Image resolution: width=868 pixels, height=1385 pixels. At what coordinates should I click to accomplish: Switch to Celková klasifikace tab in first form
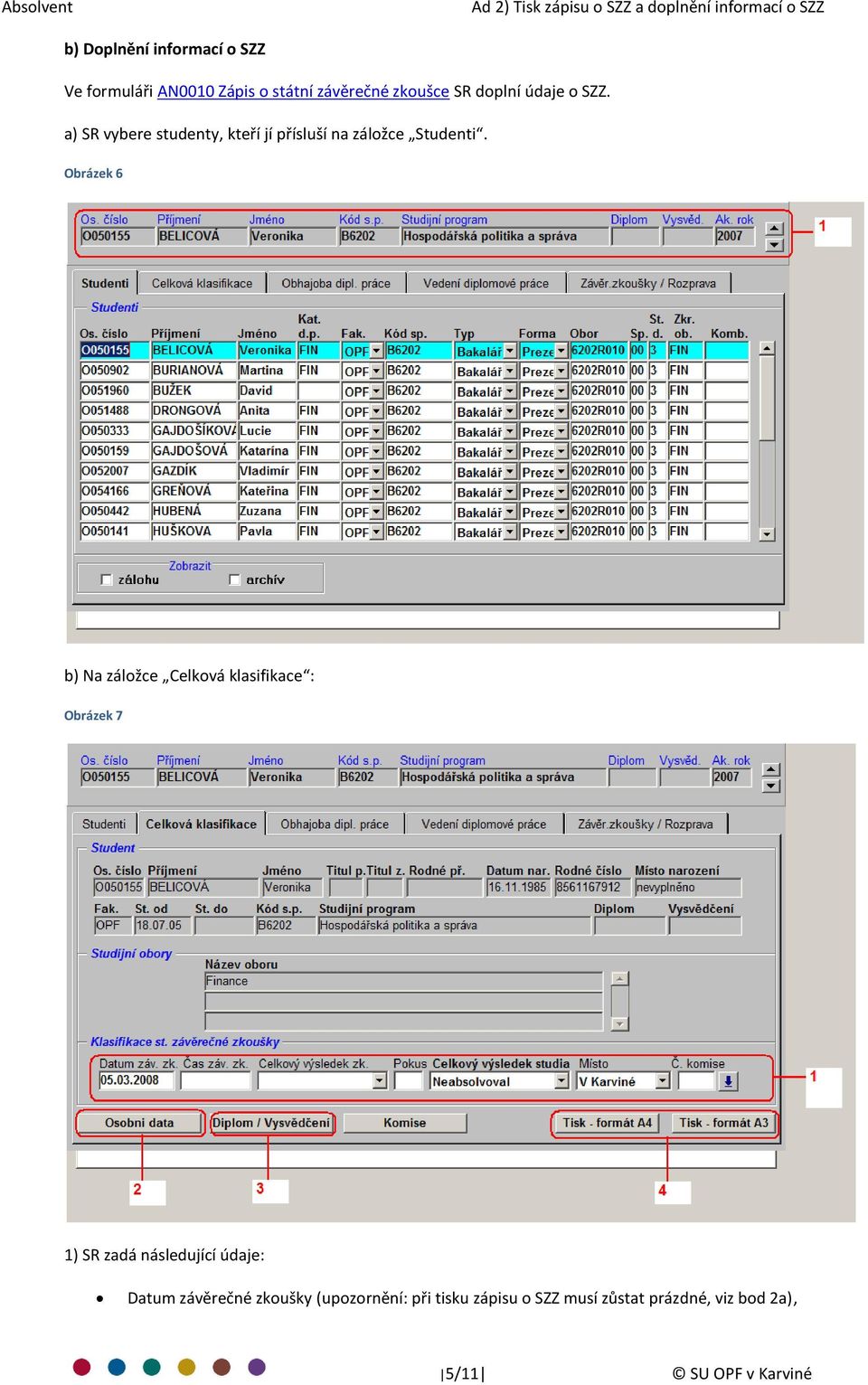click(202, 283)
